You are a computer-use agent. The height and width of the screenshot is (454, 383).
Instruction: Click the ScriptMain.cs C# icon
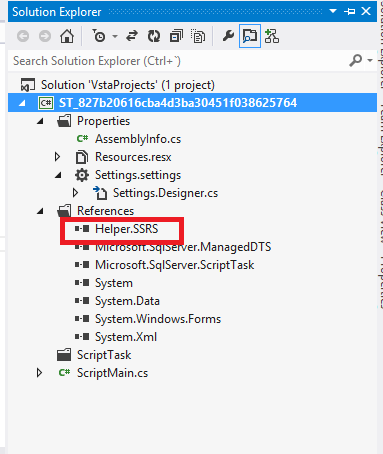click(64, 372)
